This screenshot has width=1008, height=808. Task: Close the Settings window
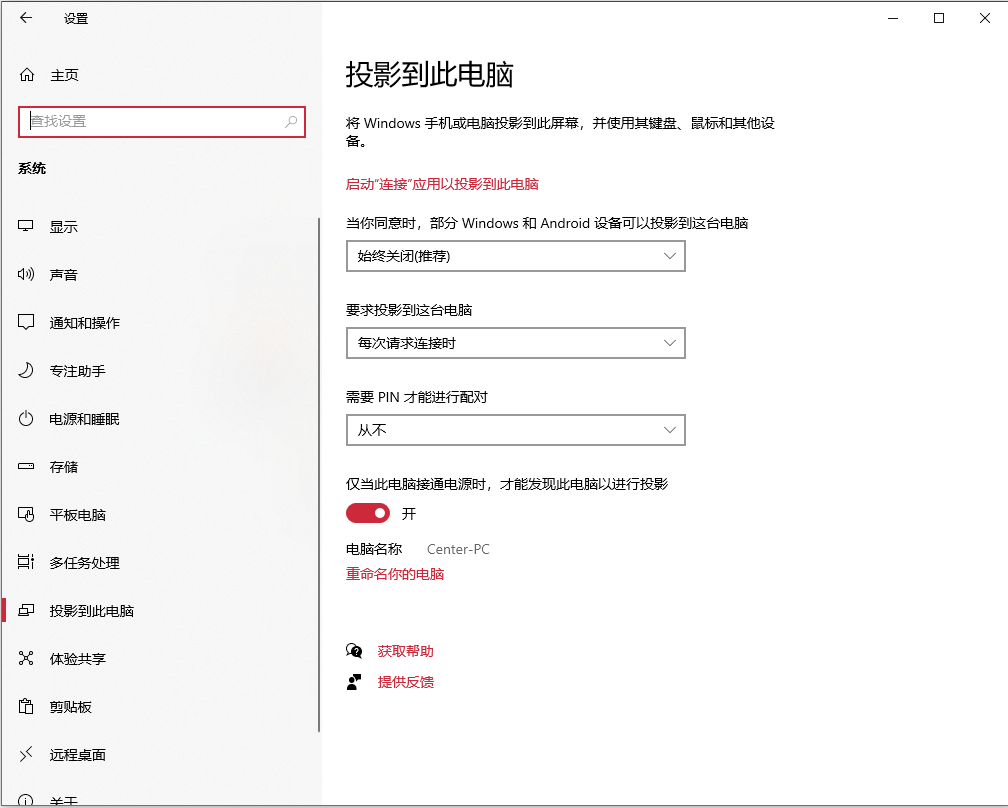[x=984, y=18]
